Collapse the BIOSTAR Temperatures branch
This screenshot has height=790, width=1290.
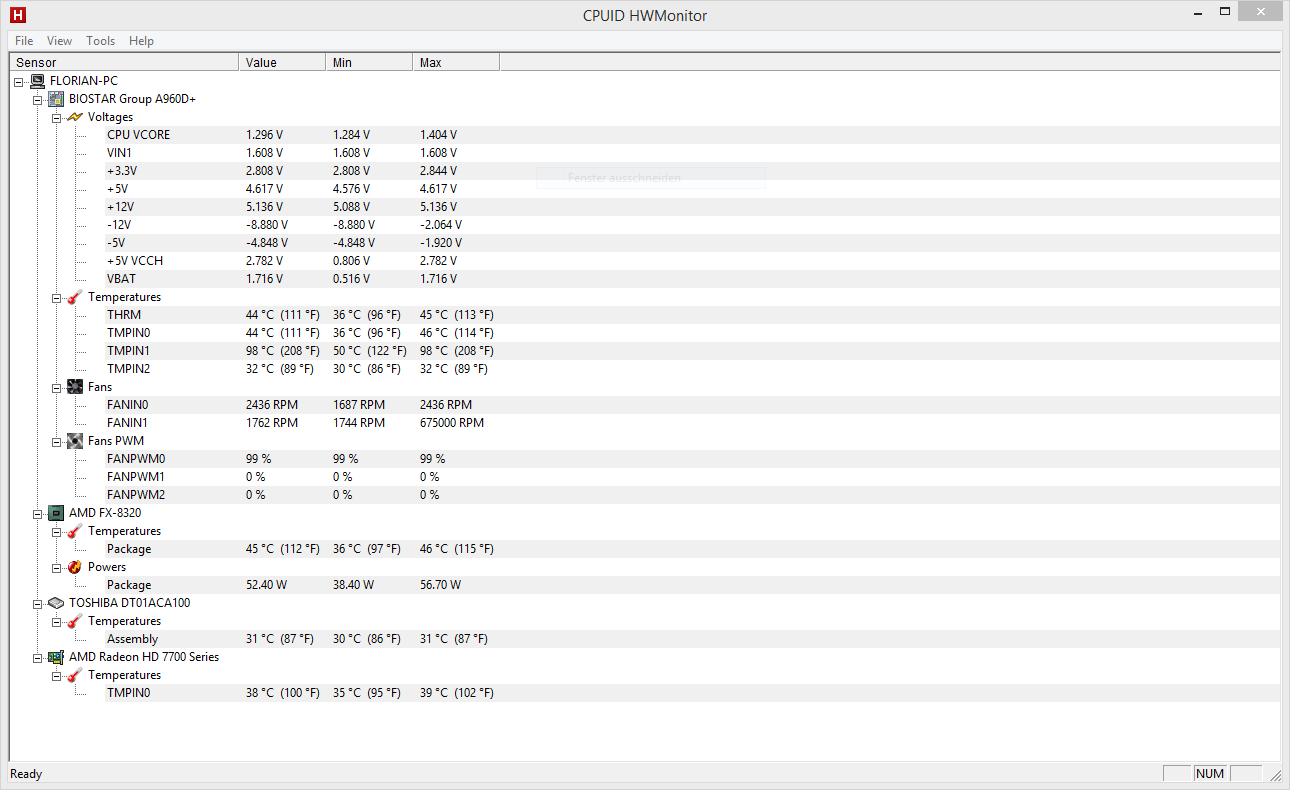pyautogui.click(x=57, y=298)
